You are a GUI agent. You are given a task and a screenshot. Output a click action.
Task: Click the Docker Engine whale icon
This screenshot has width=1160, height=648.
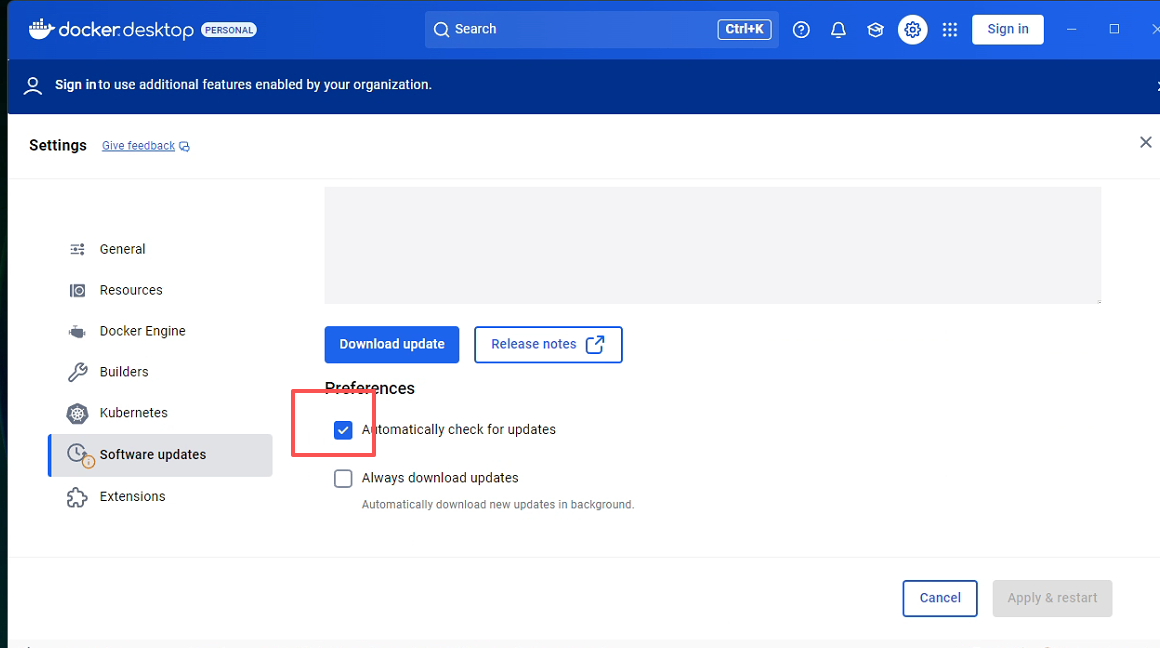click(77, 331)
